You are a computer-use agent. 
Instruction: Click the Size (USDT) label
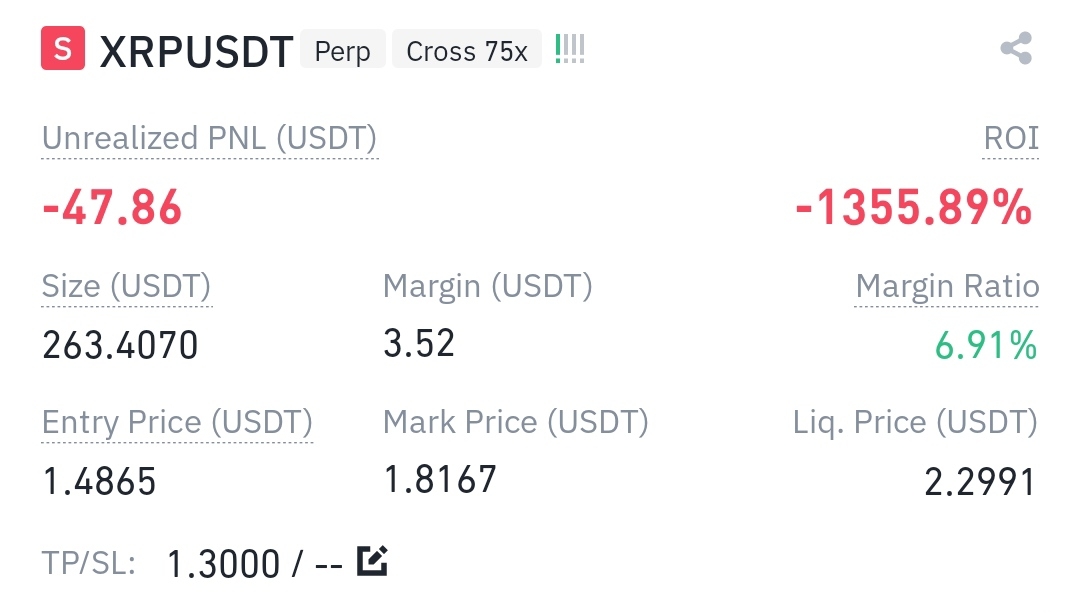(127, 286)
